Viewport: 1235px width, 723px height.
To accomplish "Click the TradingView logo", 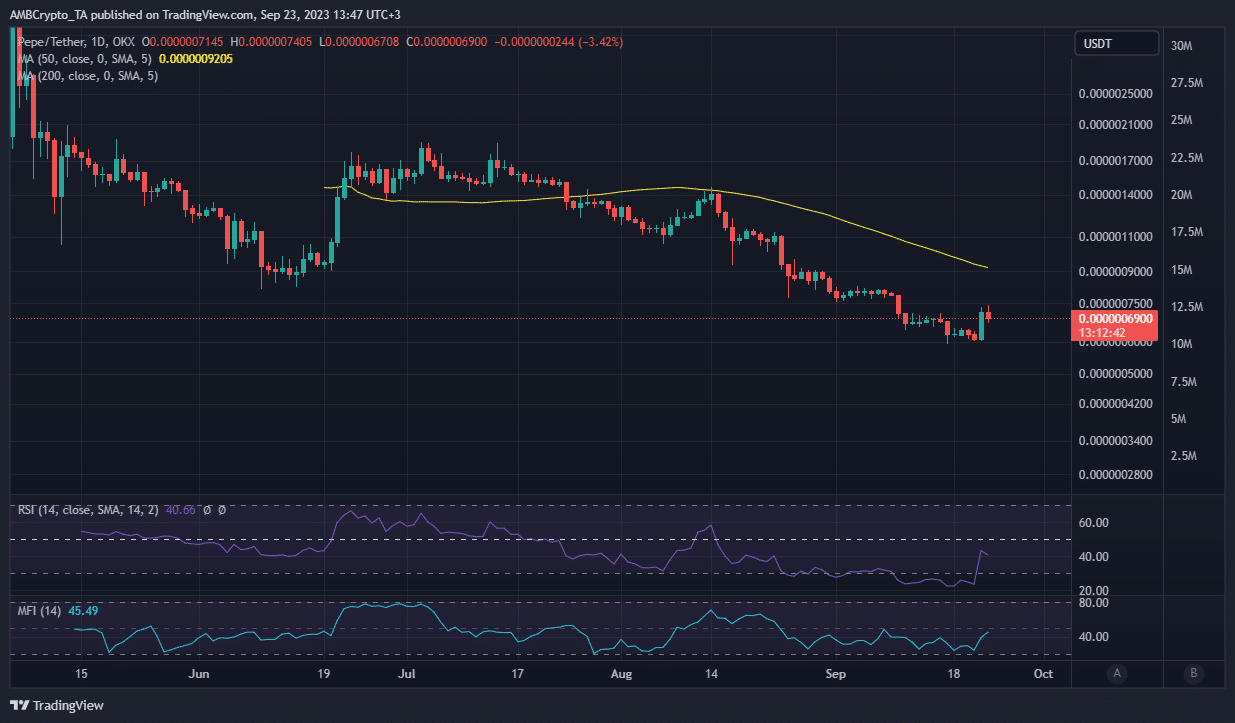I will click(x=58, y=706).
